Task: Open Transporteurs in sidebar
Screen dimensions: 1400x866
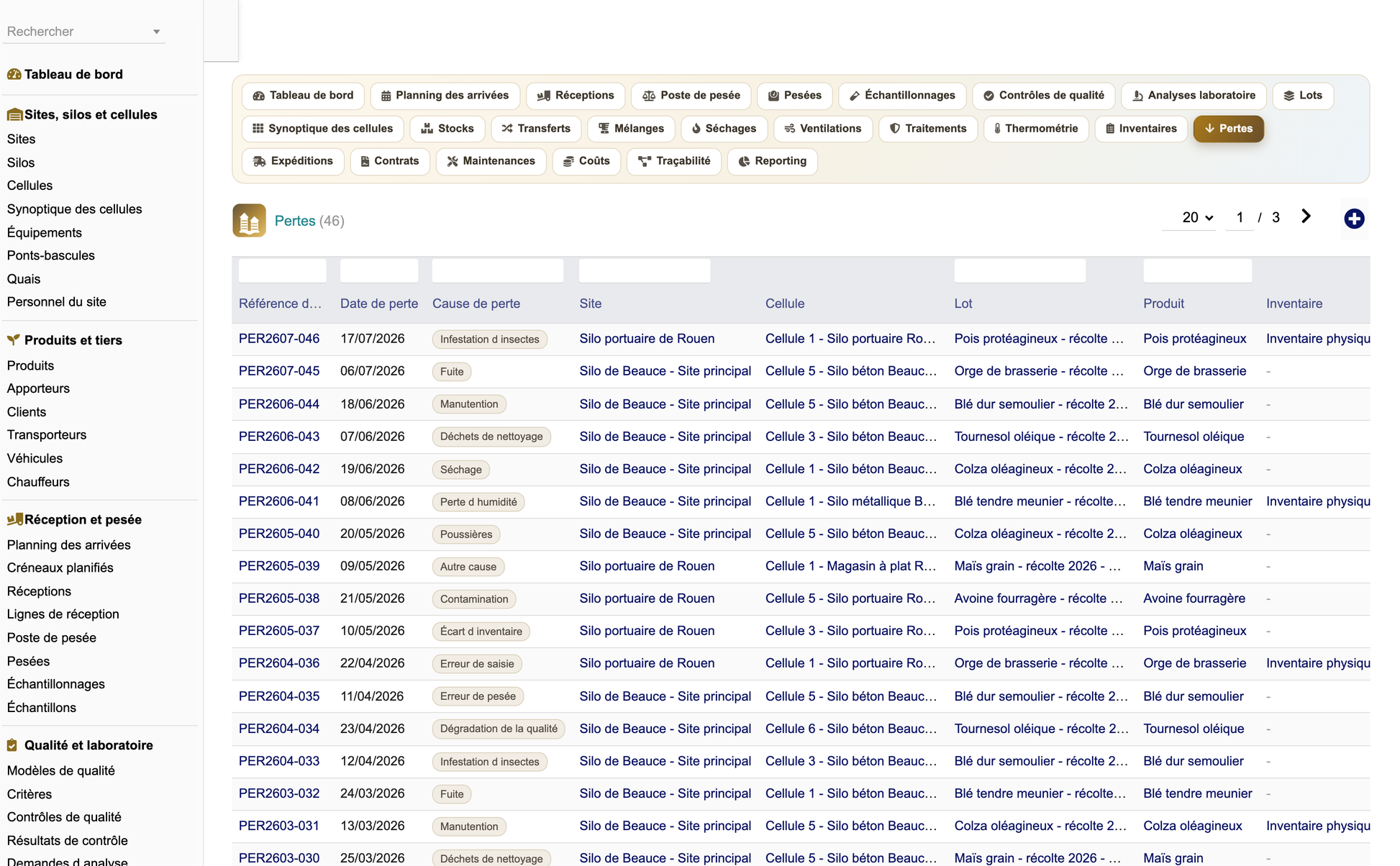Action: (x=47, y=434)
